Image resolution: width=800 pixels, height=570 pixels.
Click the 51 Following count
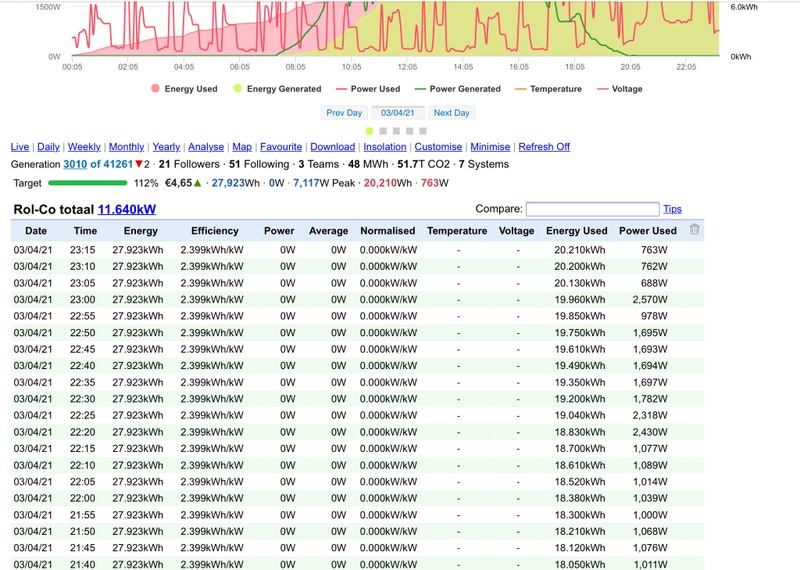coord(259,164)
